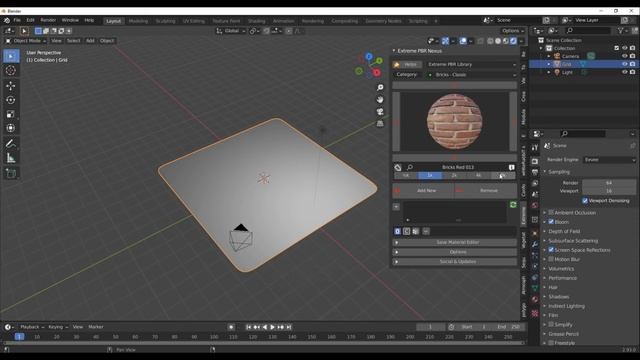Open the Extreme PBR Library dropdown
The width and height of the screenshot is (640, 360).
coord(471,64)
